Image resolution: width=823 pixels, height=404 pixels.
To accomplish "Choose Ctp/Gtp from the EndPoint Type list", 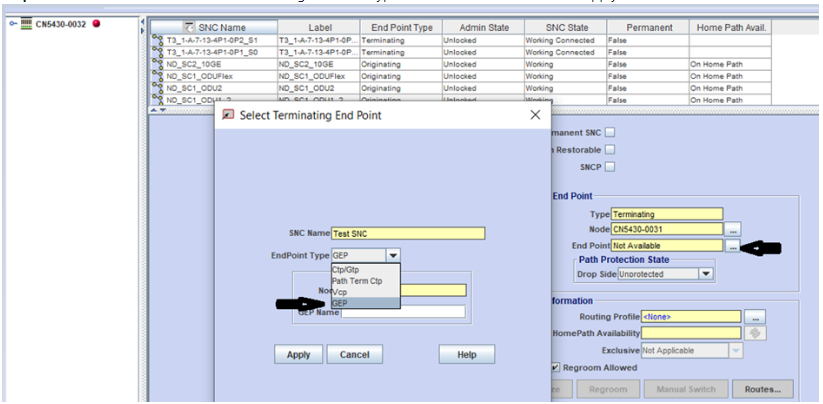I will click(x=366, y=270).
